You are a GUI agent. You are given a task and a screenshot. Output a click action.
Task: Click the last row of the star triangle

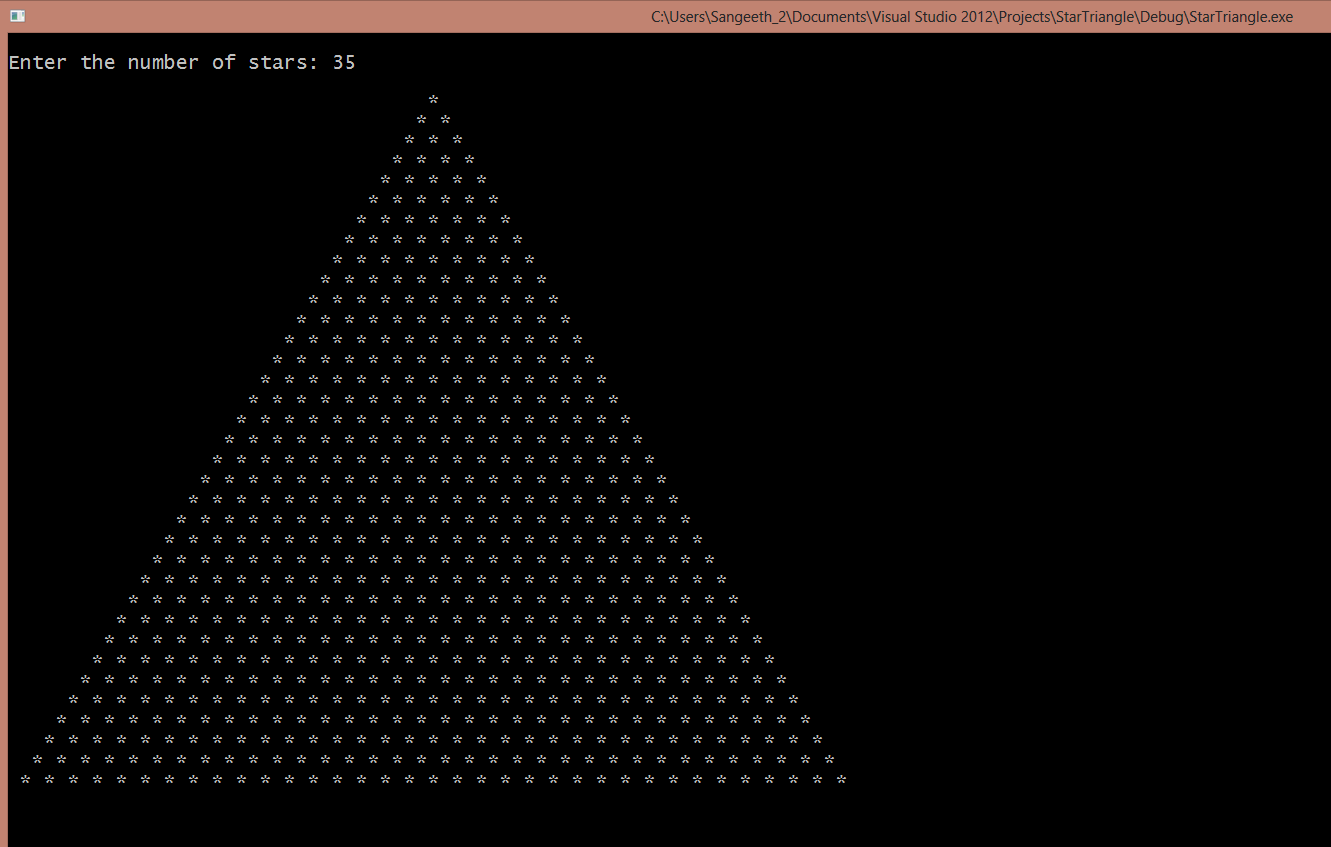tap(433, 779)
